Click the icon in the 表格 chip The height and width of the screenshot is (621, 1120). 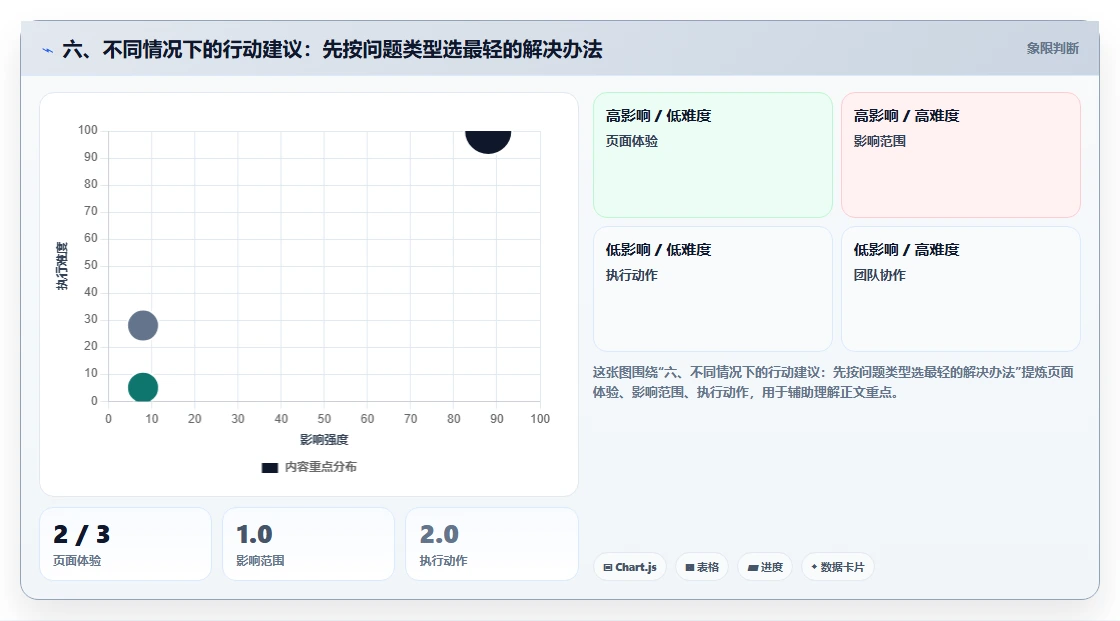690,567
